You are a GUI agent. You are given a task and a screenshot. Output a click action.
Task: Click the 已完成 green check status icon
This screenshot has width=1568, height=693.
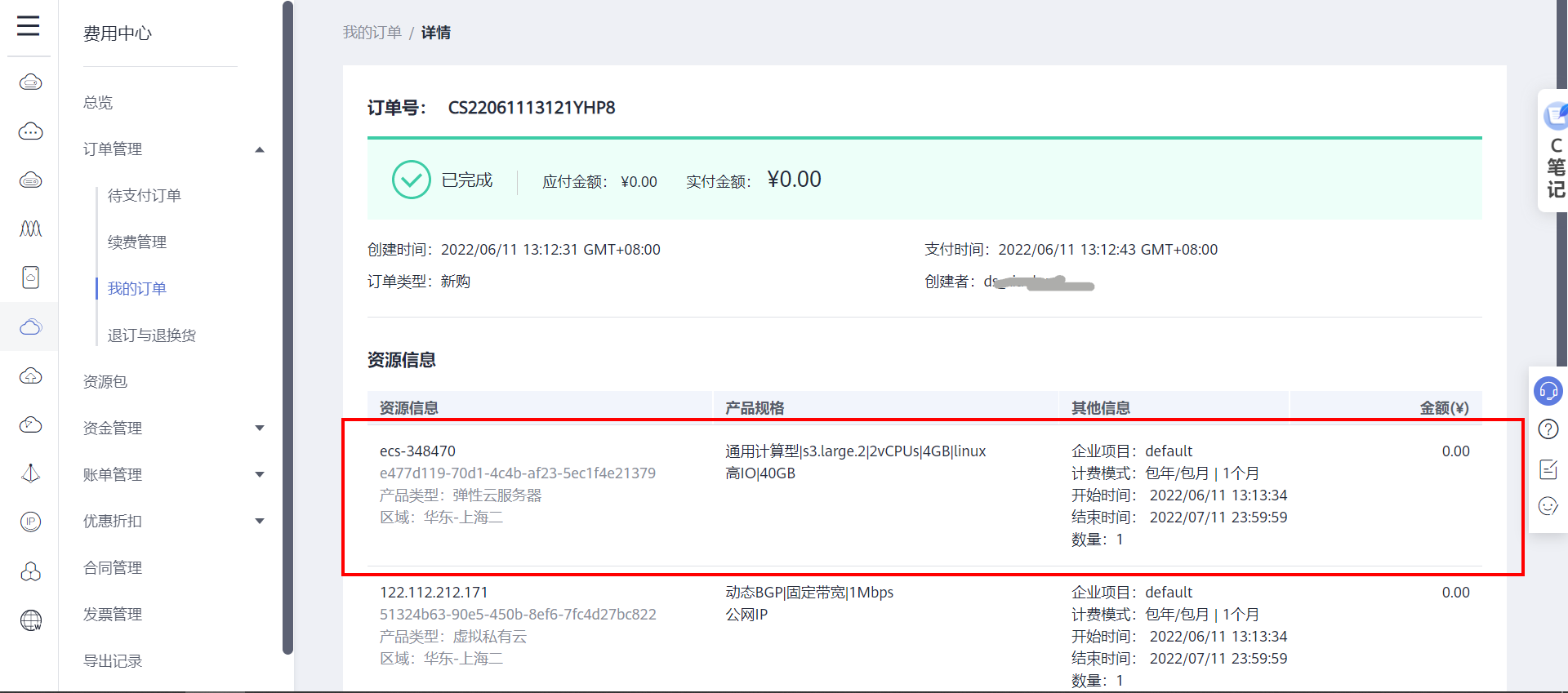(411, 180)
